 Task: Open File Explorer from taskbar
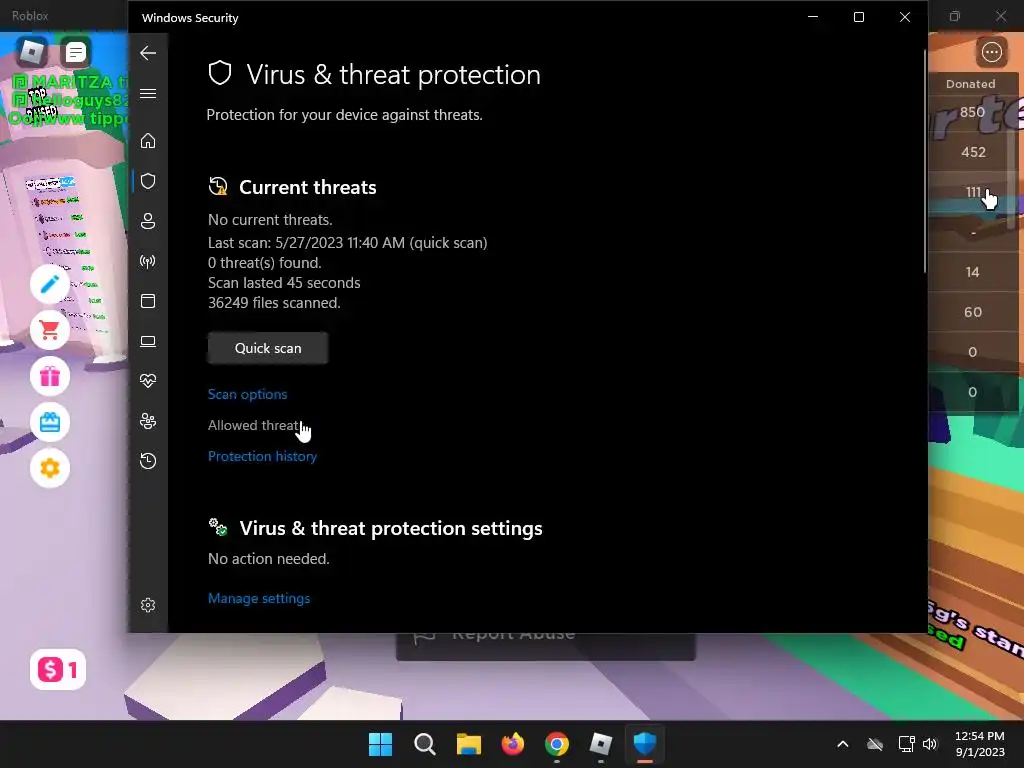tap(469, 744)
